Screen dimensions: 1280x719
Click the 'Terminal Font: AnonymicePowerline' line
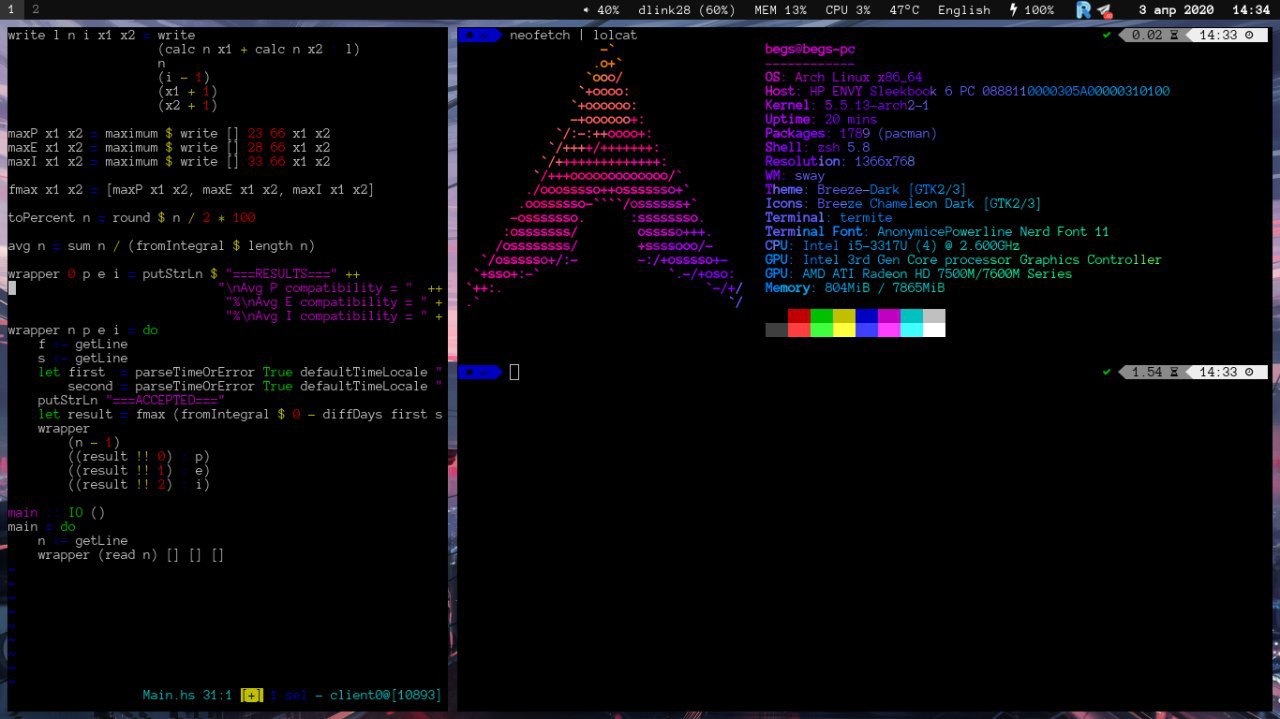[x=937, y=231]
